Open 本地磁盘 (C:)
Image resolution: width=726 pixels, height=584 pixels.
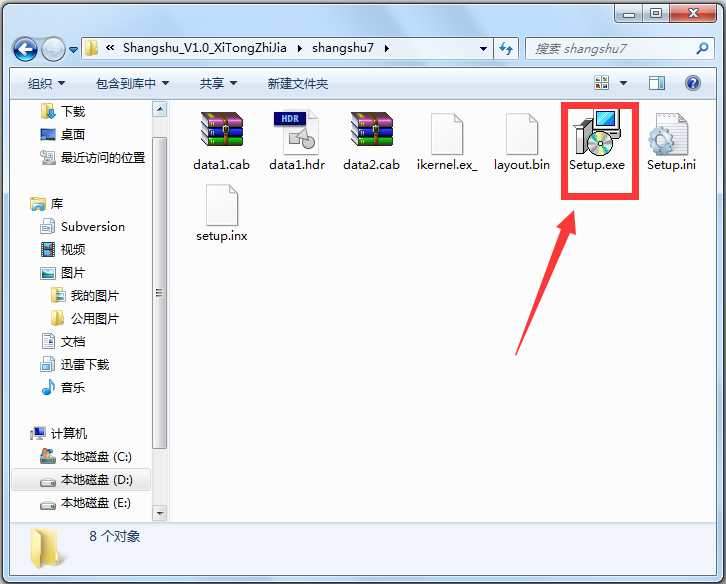[x=86, y=457]
